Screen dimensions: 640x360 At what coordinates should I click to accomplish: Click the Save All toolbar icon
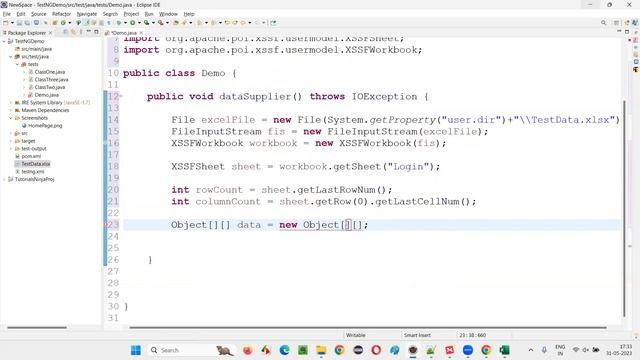[27, 23]
